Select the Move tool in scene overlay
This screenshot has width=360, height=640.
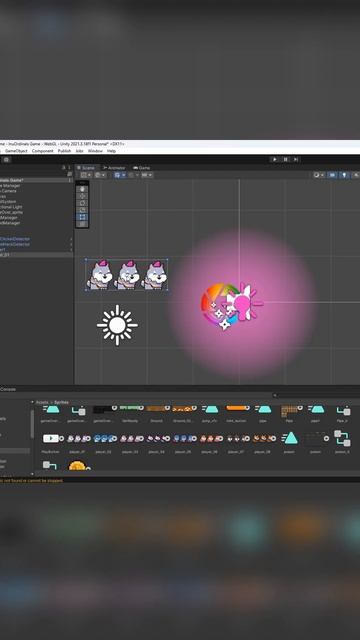click(x=82, y=196)
